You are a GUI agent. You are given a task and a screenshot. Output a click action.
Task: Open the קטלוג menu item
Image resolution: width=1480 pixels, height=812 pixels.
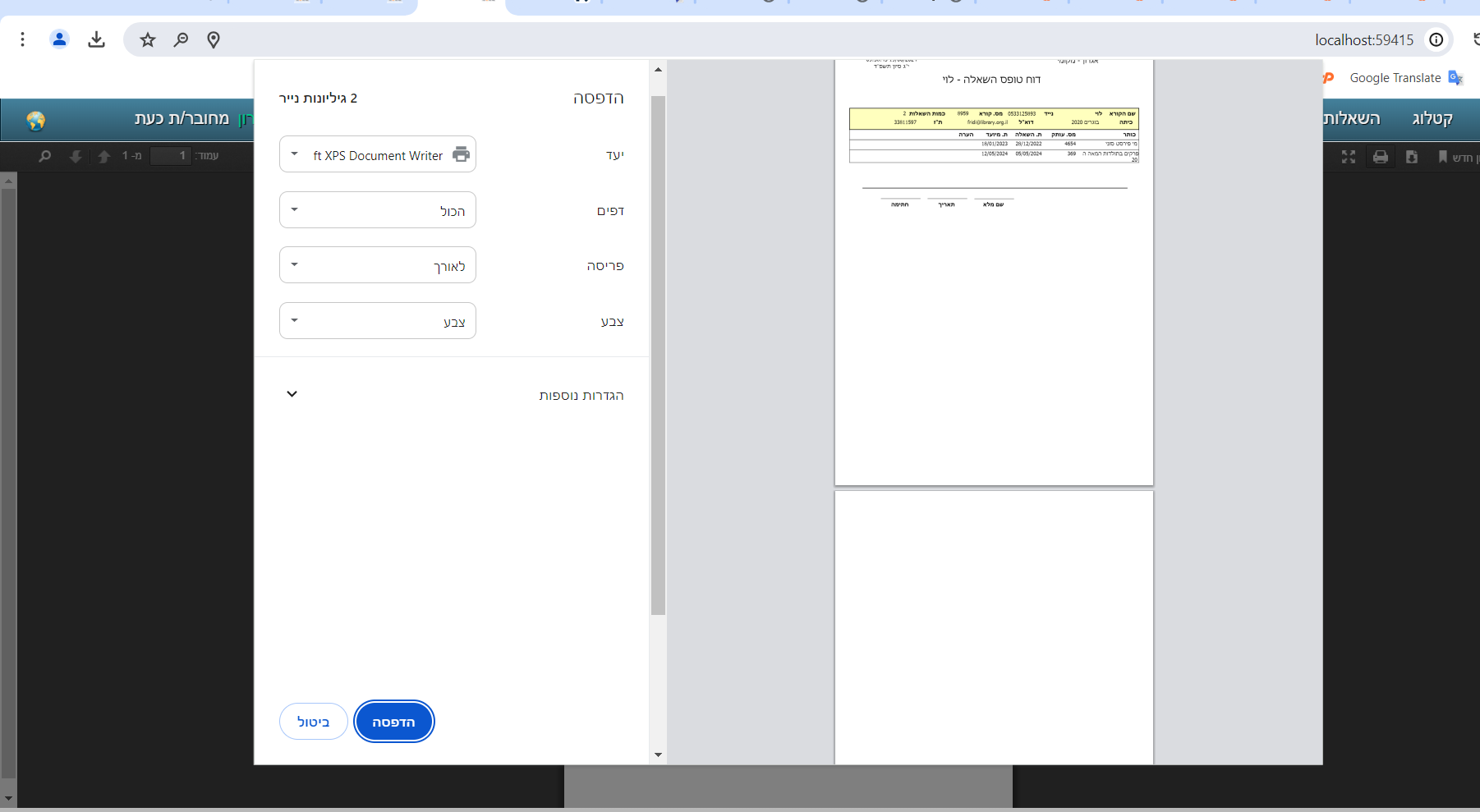(1432, 118)
